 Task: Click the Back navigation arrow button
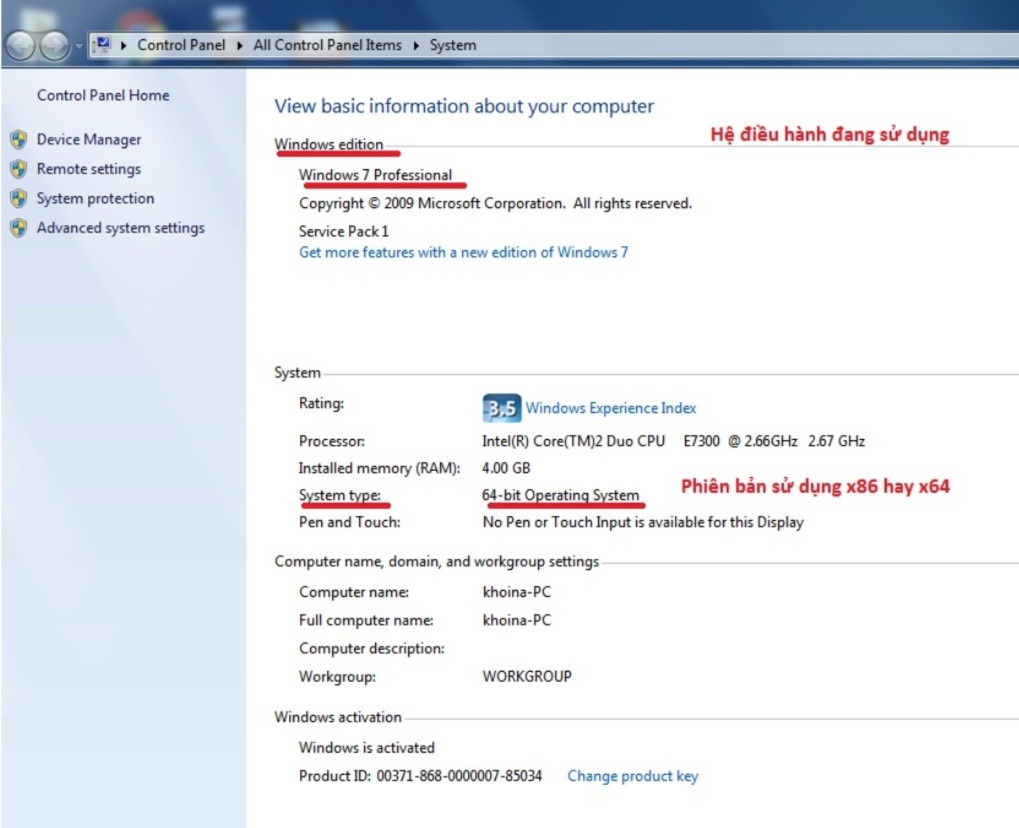[x=19, y=45]
